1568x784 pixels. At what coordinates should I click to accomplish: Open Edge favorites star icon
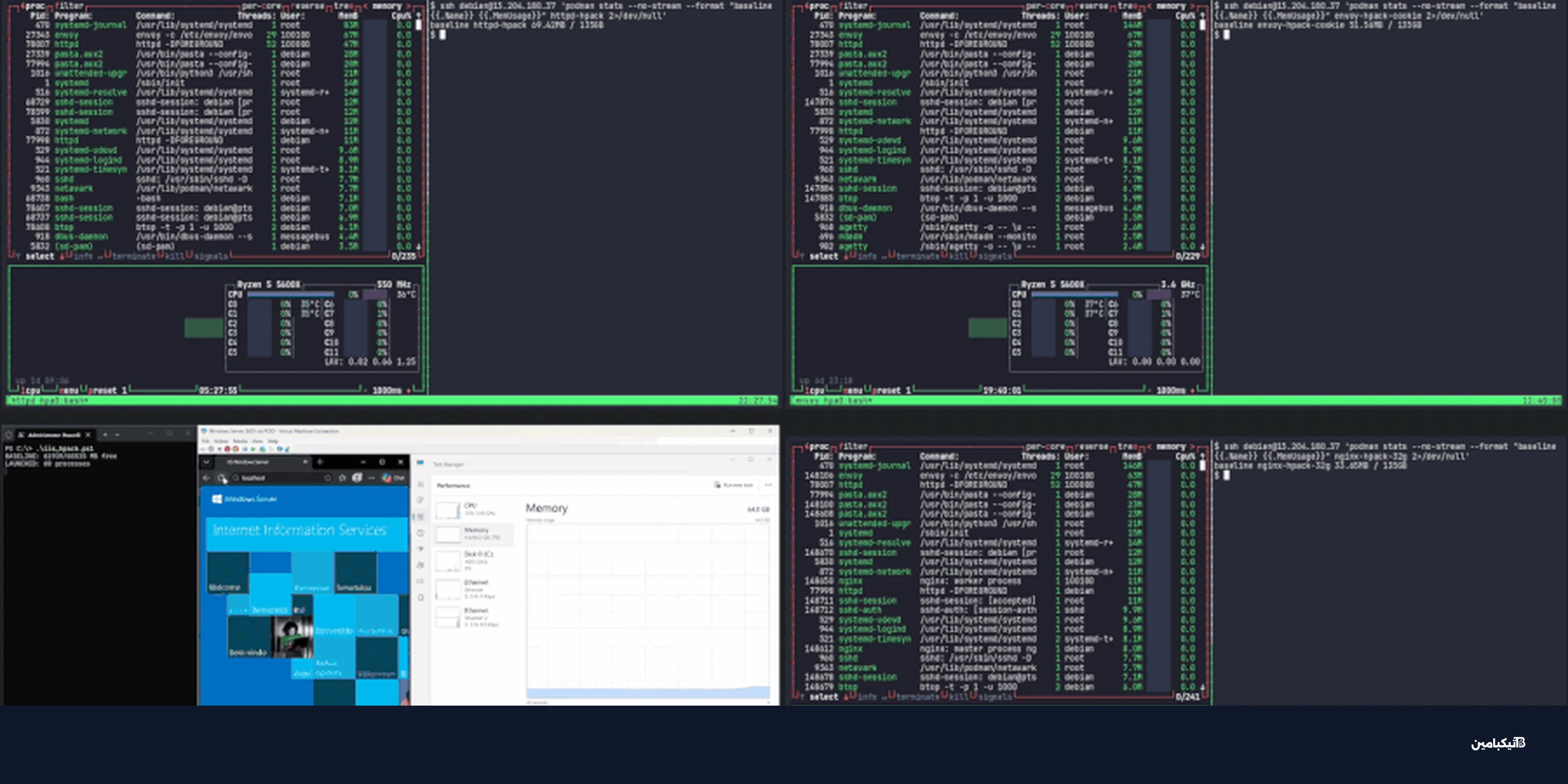point(342,478)
